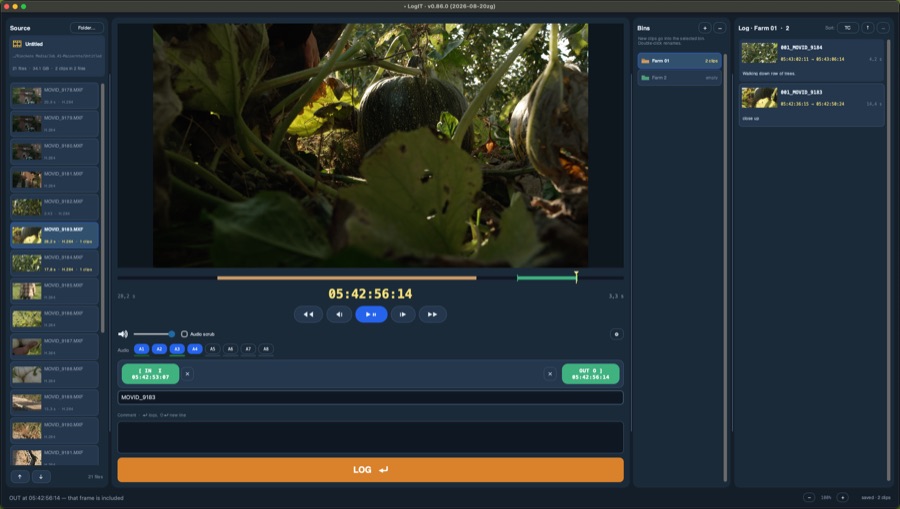Screen dimensions: 900x509
Task: Toggle play/pause in the viewer
Action: tap(371, 314)
